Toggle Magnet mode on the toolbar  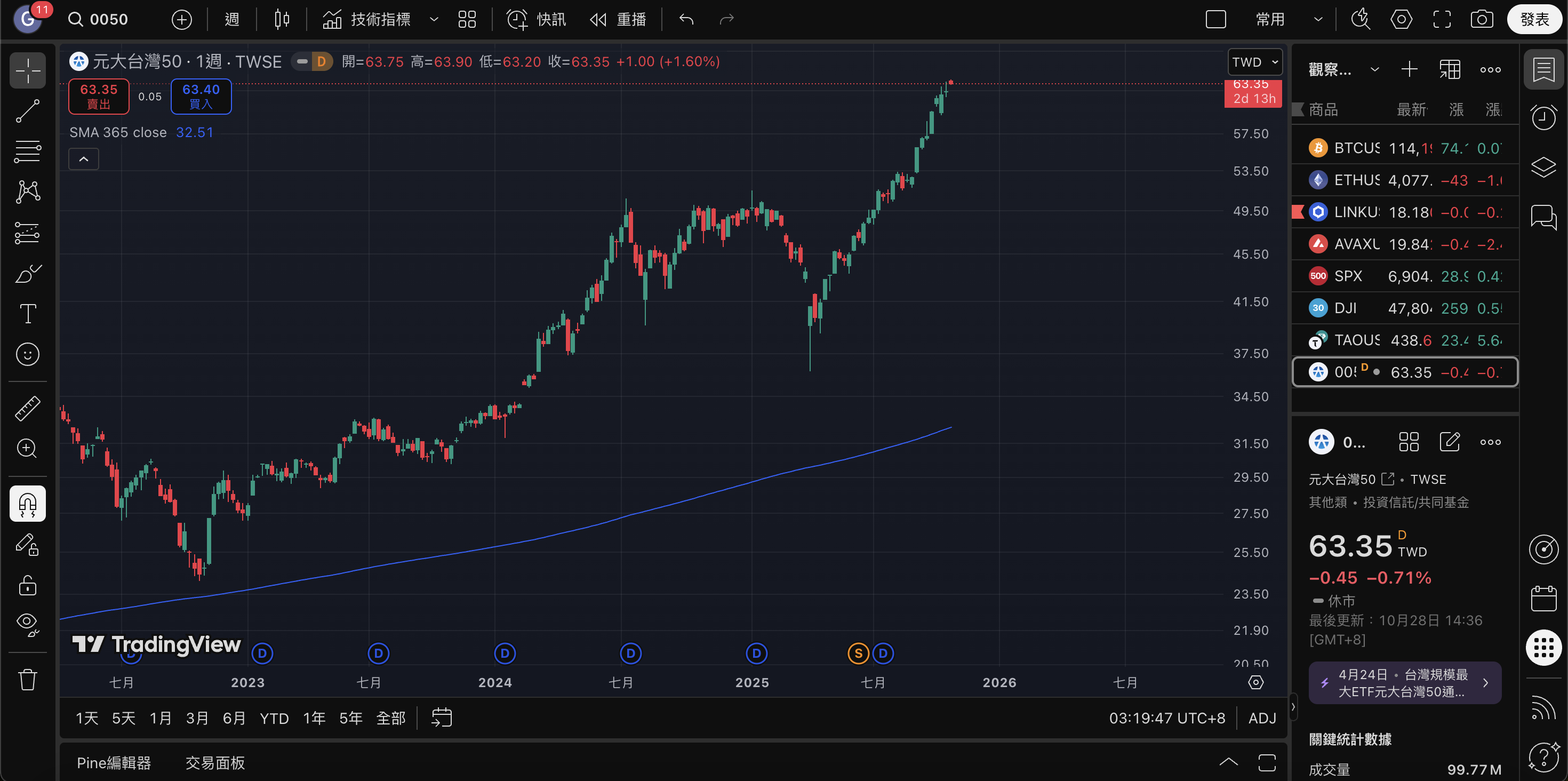click(27, 504)
